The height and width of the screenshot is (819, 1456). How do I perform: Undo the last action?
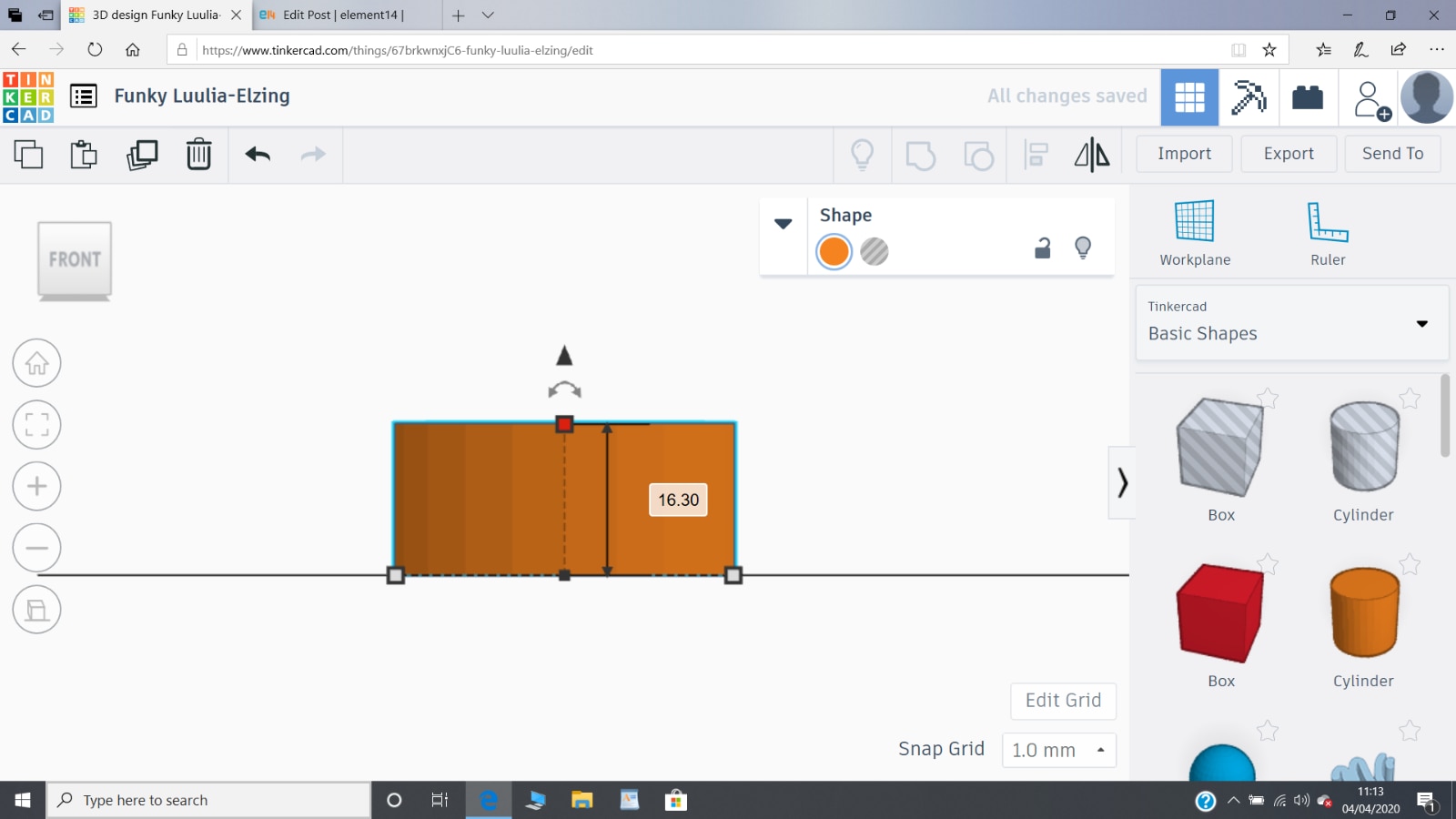(258, 154)
